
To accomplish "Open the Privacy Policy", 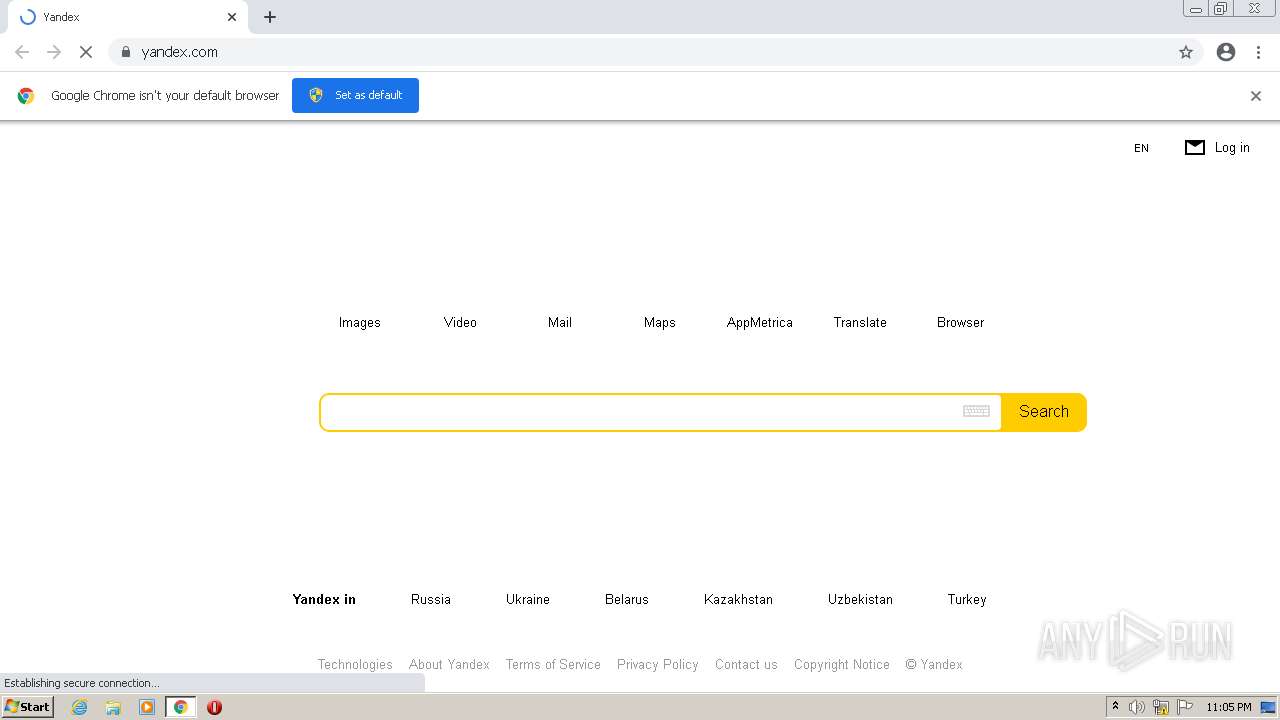I will pos(658,664).
